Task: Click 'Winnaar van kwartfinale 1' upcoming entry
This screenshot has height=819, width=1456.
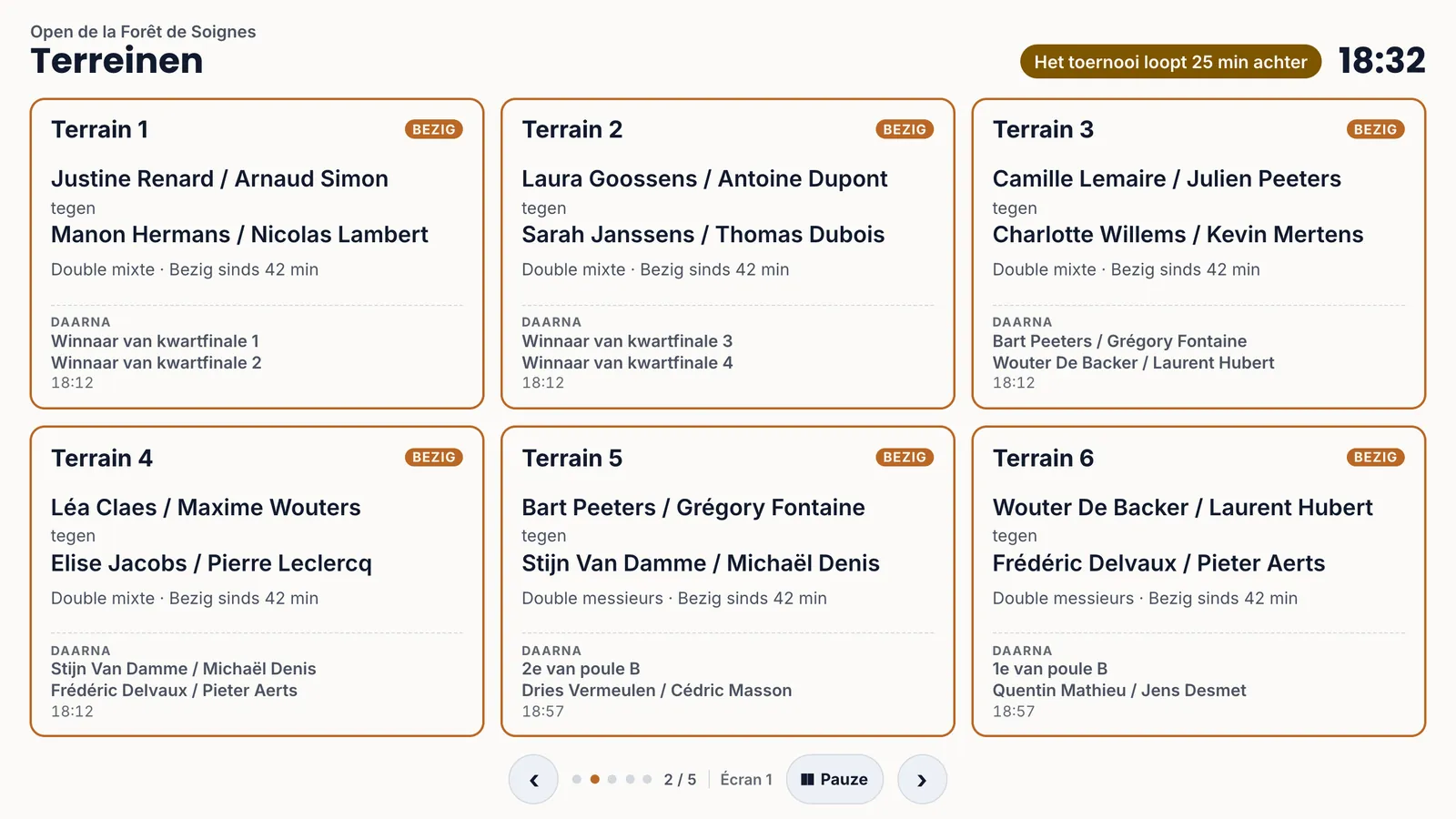Action: point(155,341)
